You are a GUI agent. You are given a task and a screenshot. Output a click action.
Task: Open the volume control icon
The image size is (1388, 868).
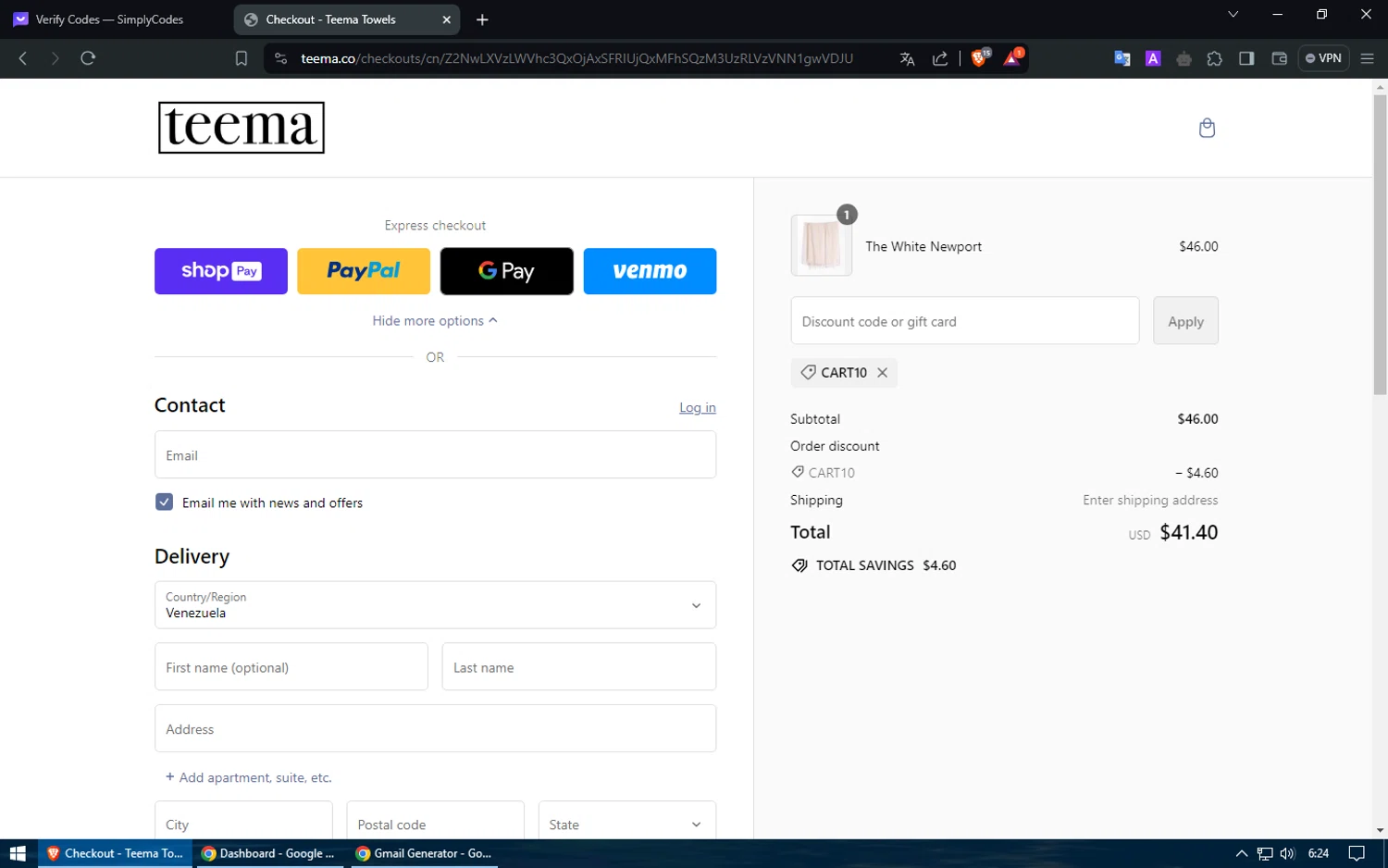pos(1287,853)
